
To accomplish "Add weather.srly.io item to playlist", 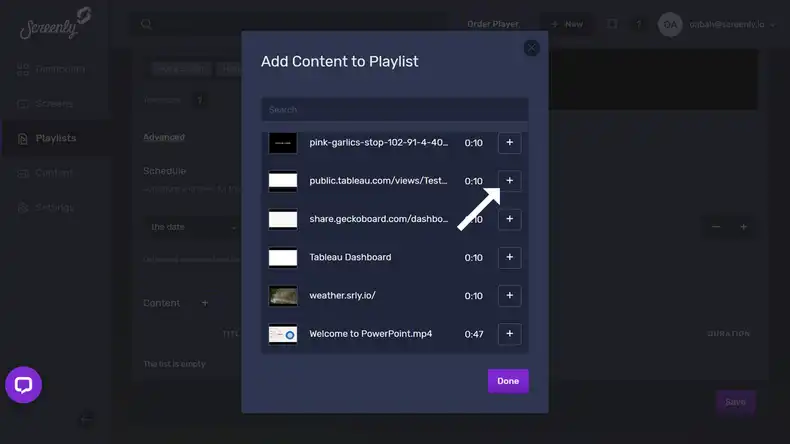I will [509, 296].
